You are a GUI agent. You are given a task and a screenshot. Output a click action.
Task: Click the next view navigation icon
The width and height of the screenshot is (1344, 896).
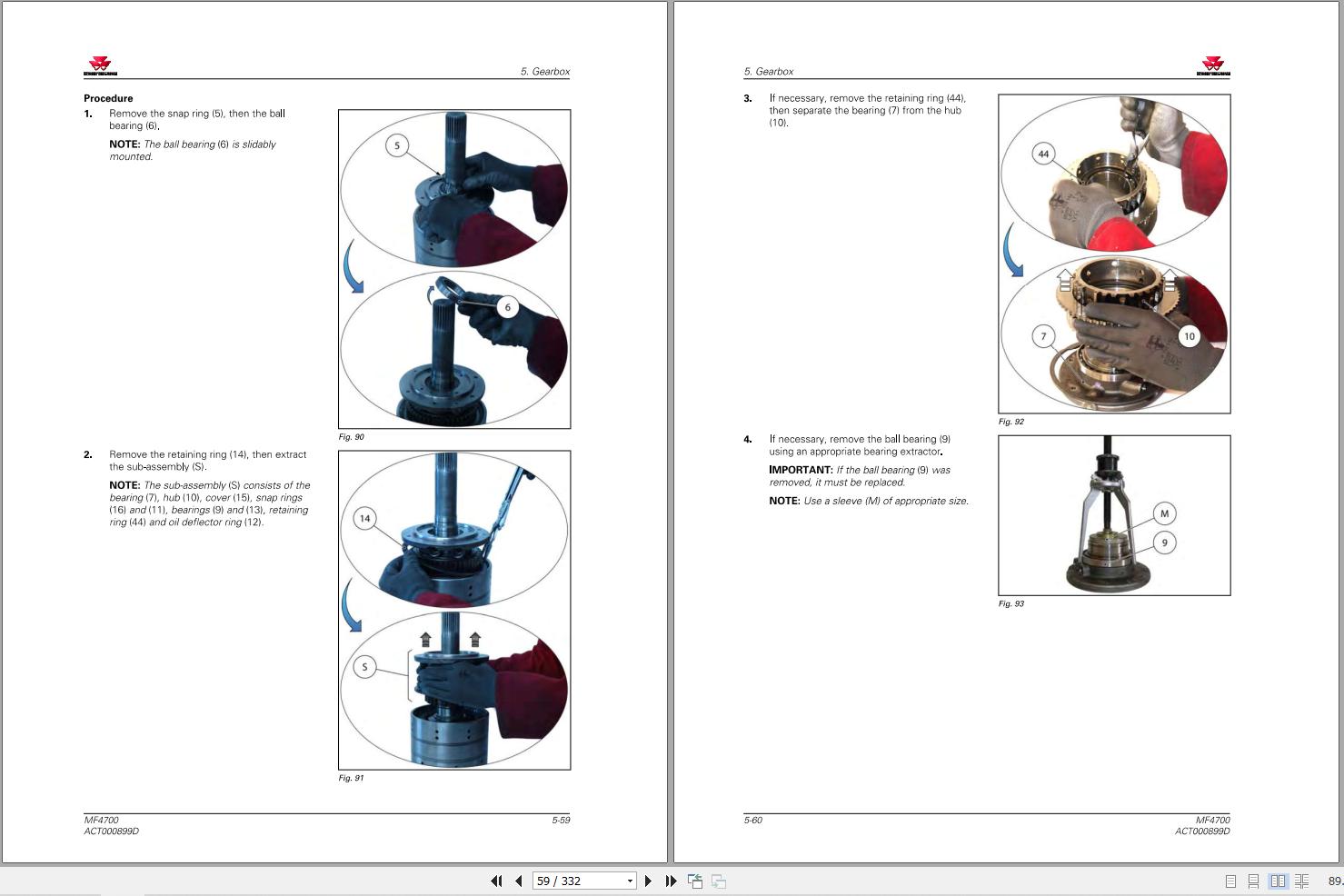[718, 881]
